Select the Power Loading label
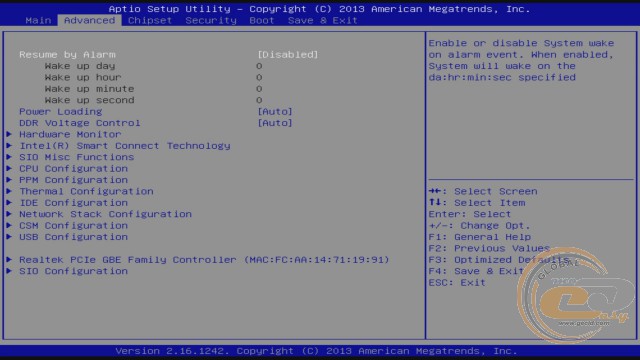The image size is (640, 360). [60, 112]
